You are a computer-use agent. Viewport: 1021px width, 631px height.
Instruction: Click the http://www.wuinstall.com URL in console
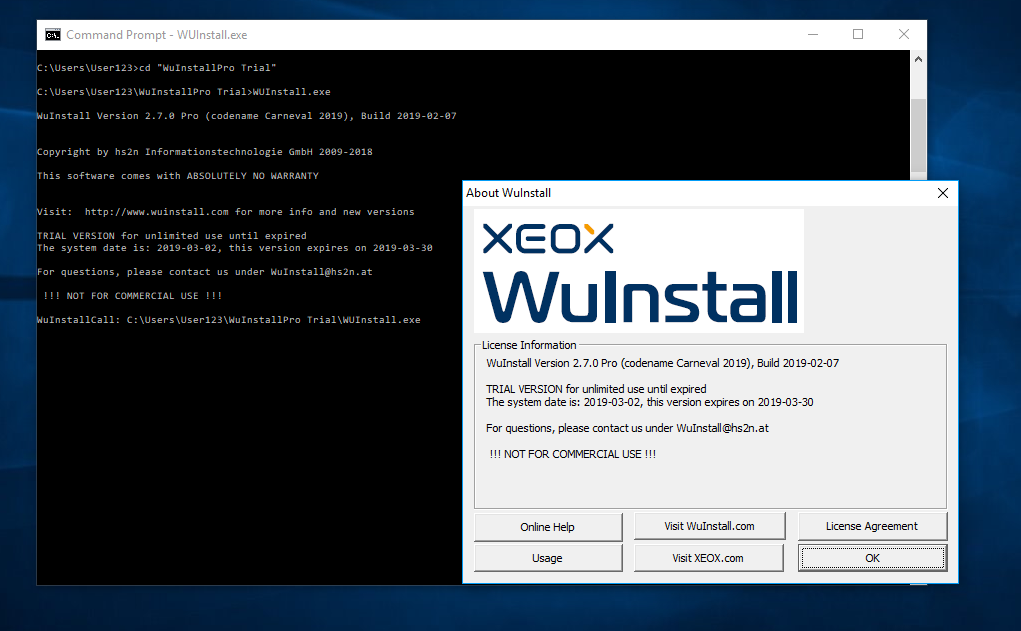click(157, 212)
